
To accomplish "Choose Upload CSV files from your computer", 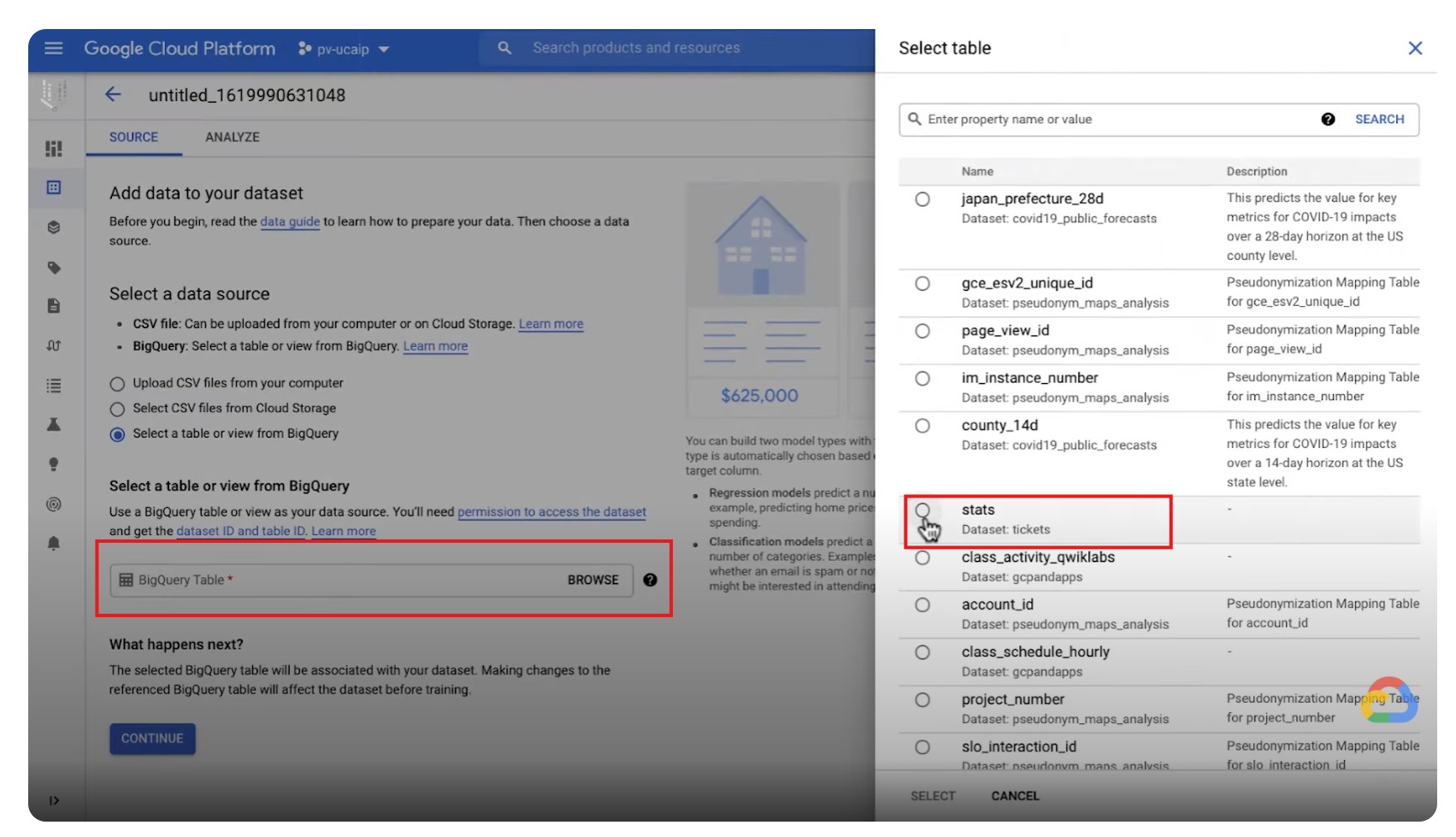I will (x=117, y=384).
